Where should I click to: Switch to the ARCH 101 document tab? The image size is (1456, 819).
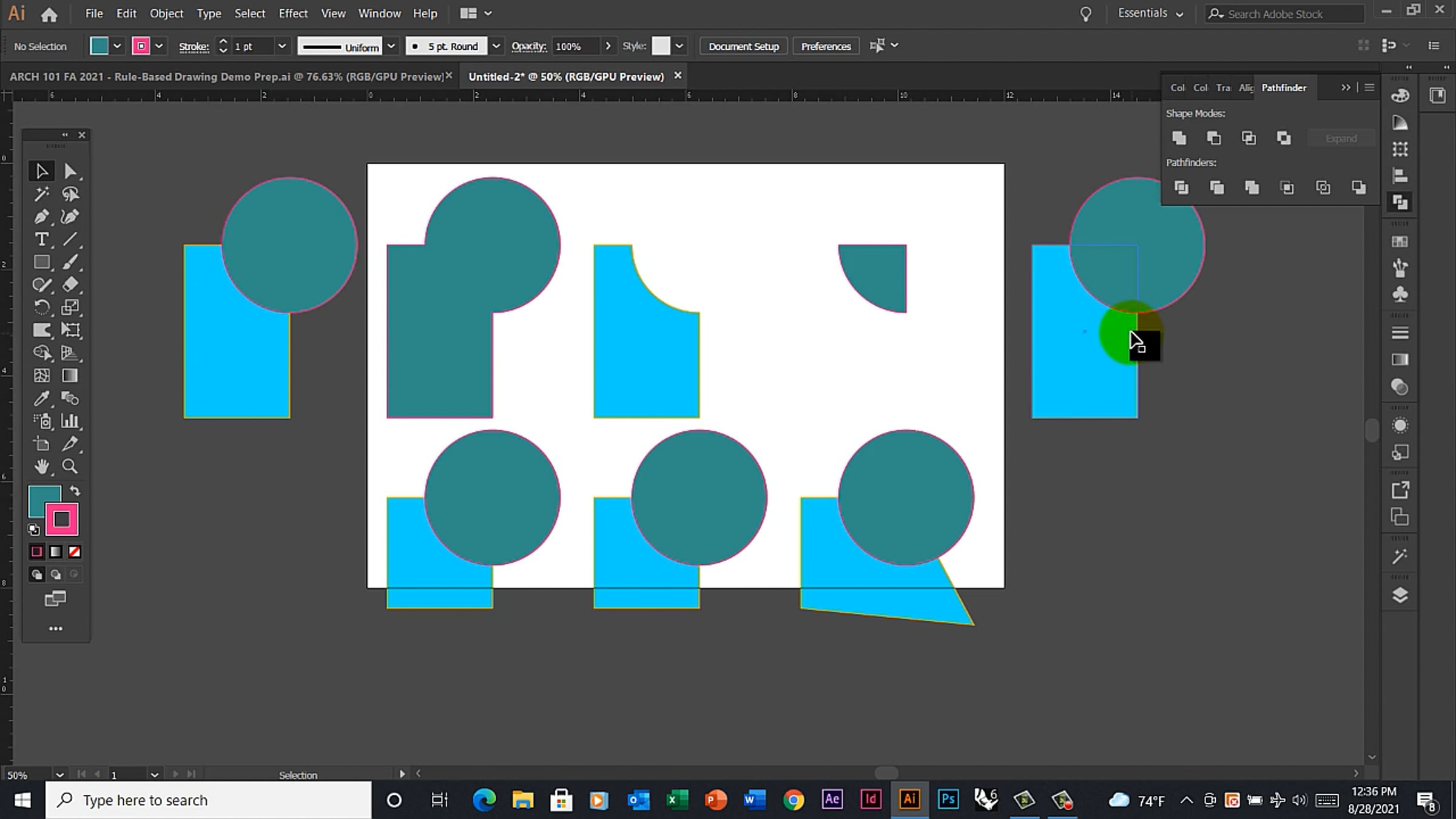click(x=227, y=76)
